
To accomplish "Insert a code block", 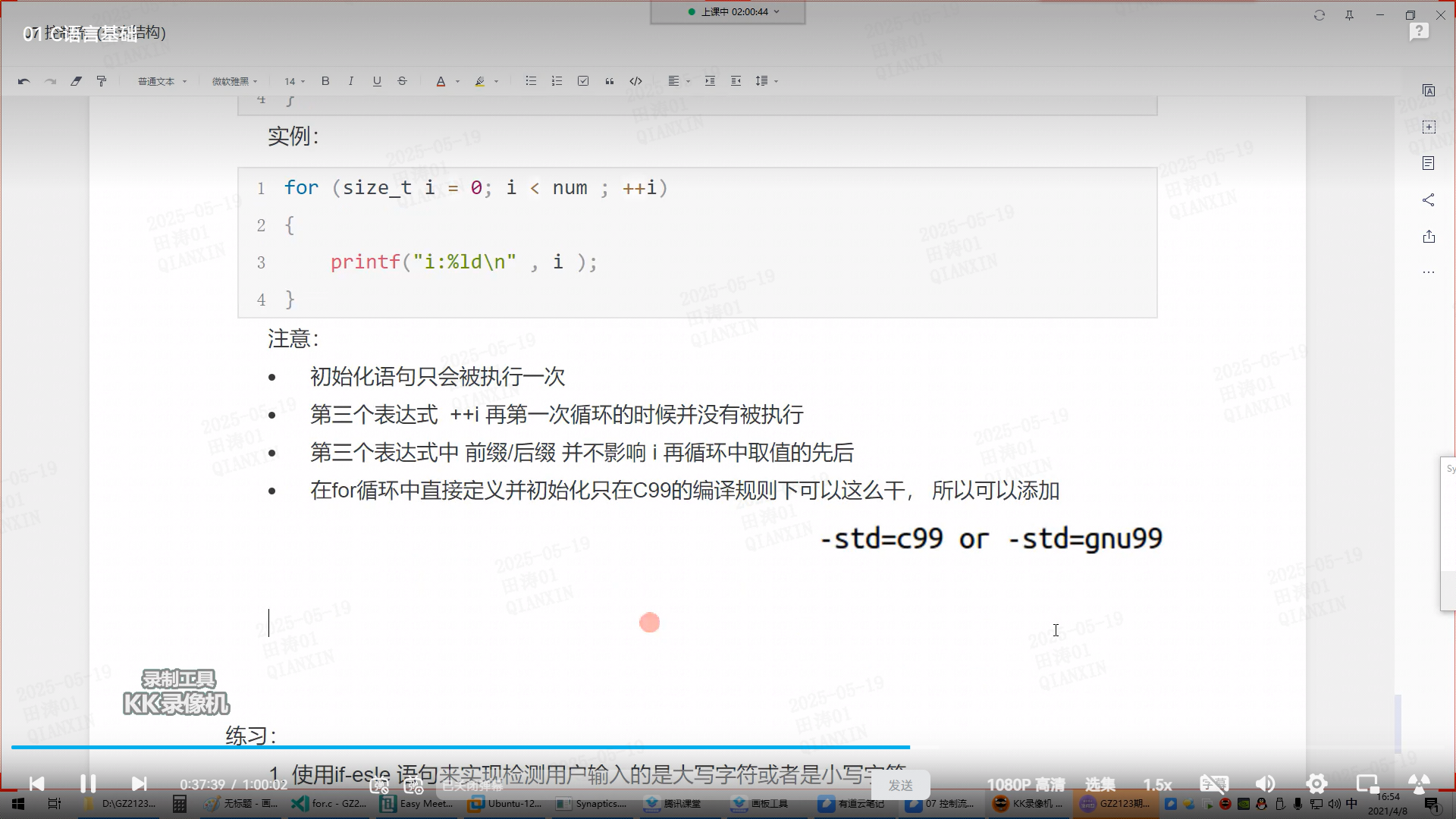I will pos(635,81).
